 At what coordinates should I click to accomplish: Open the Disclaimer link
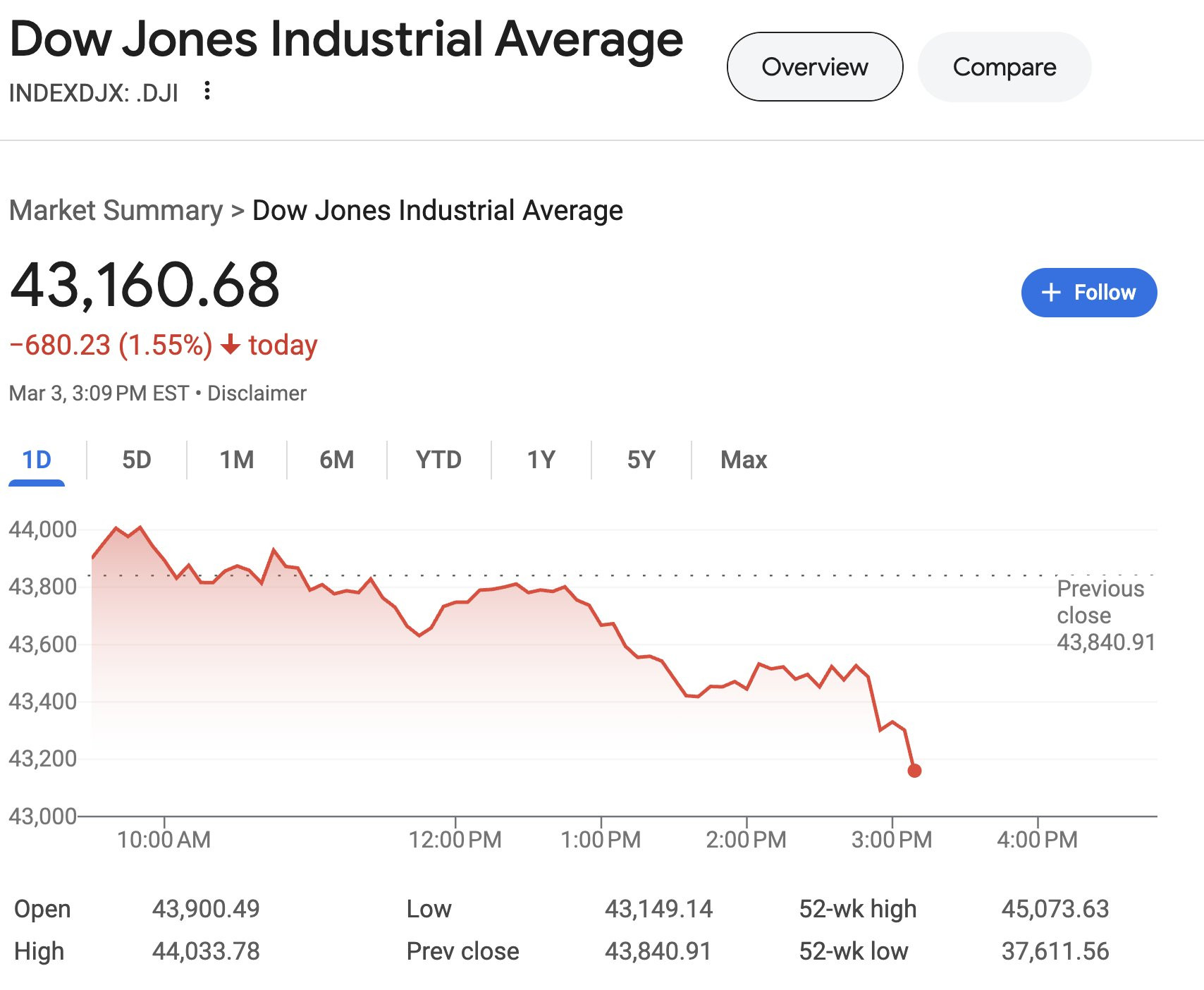(x=257, y=393)
